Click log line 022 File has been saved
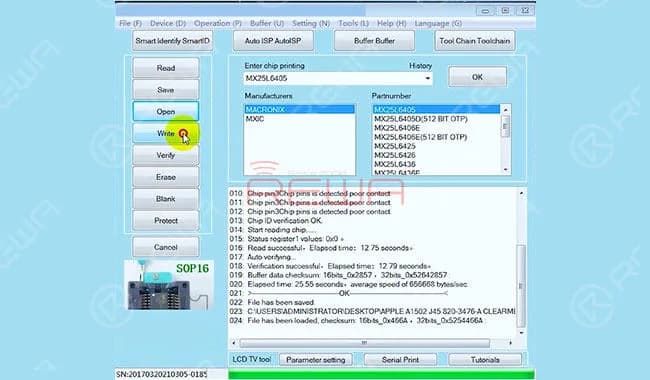650x380 pixels. [x=272, y=303]
